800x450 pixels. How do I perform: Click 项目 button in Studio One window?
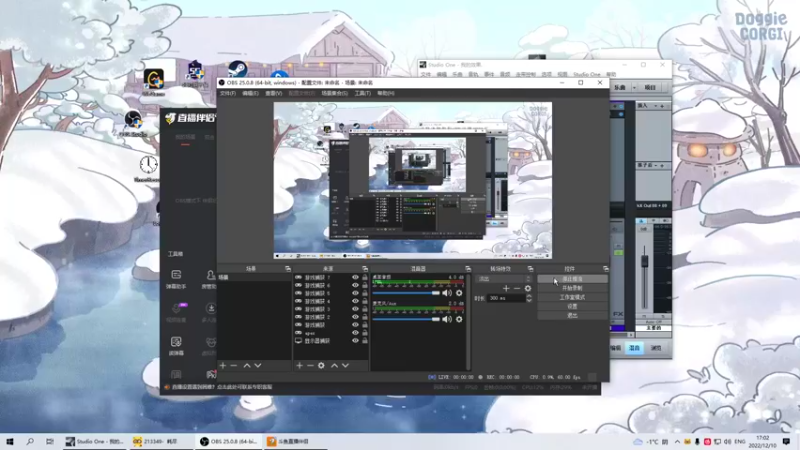[650, 88]
